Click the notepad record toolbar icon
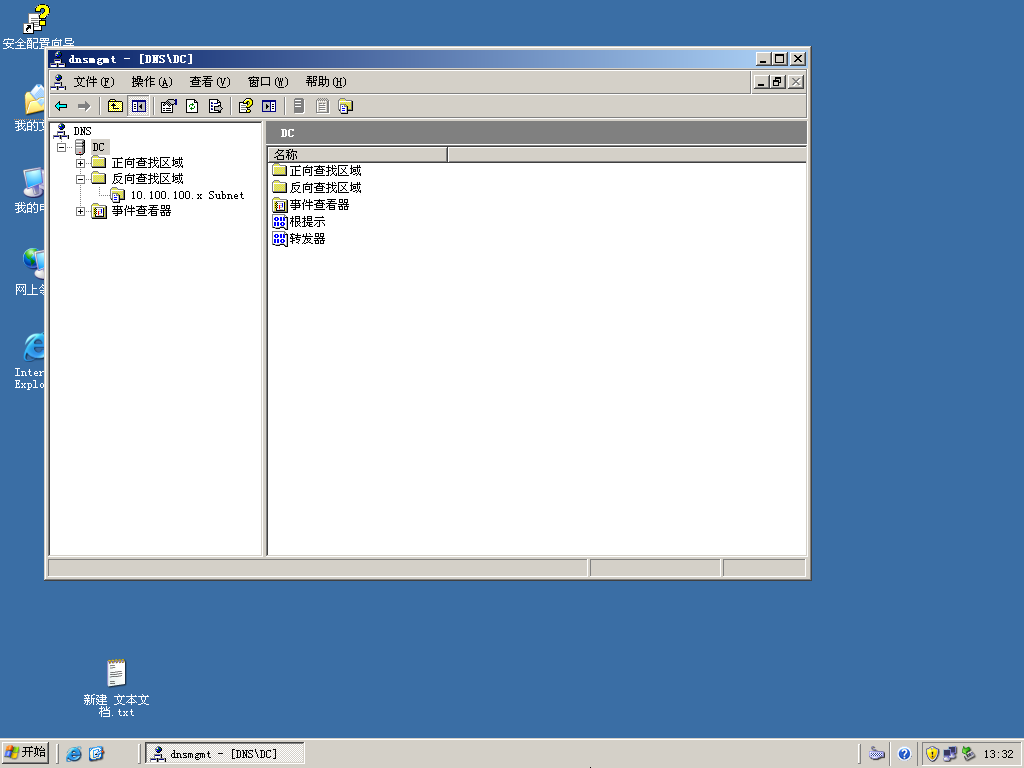Screen dimensions: 1024x768 click(x=322, y=106)
